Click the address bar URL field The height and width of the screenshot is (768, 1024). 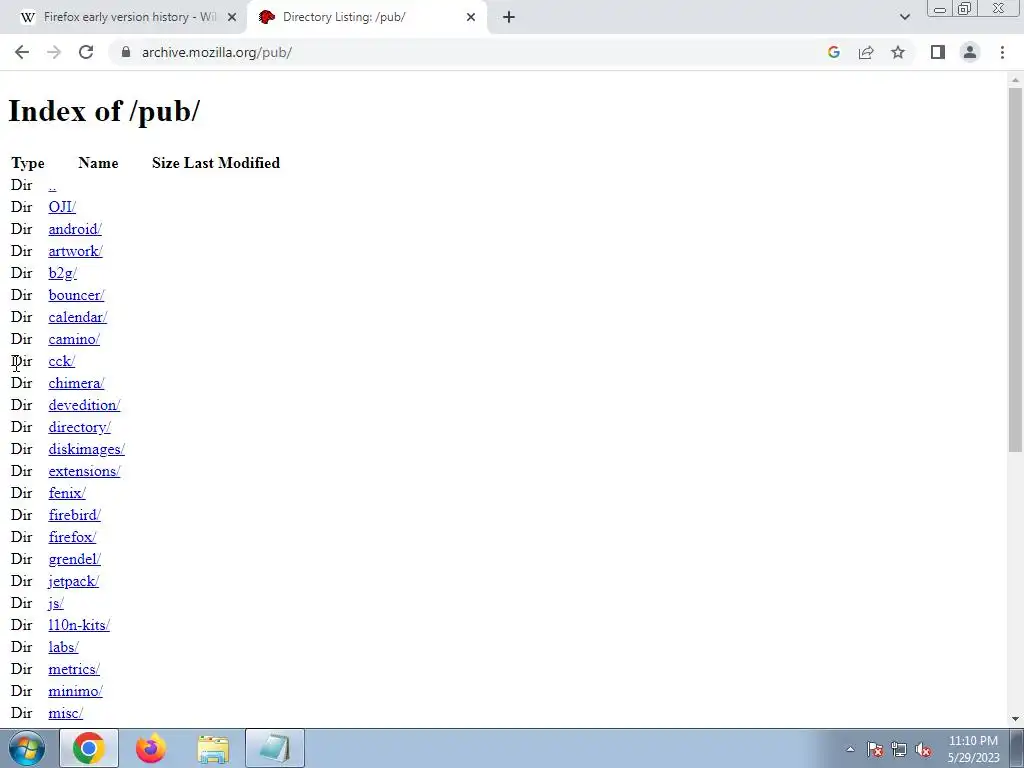click(470, 52)
